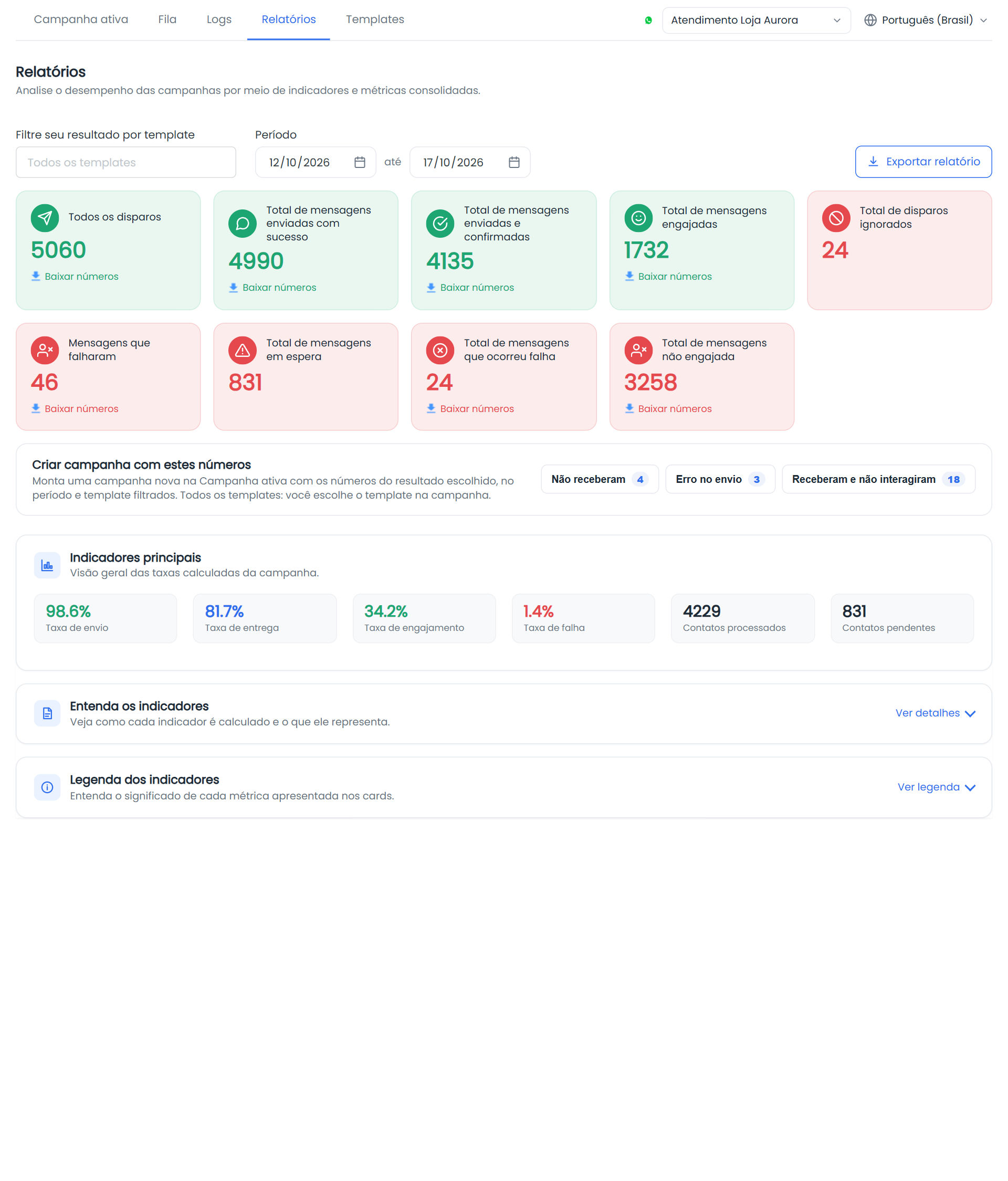The height and width of the screenshot is (1181, 1008).
Task: Click the warning triangle icon on mensagens em espera
Action: point(243,350)
